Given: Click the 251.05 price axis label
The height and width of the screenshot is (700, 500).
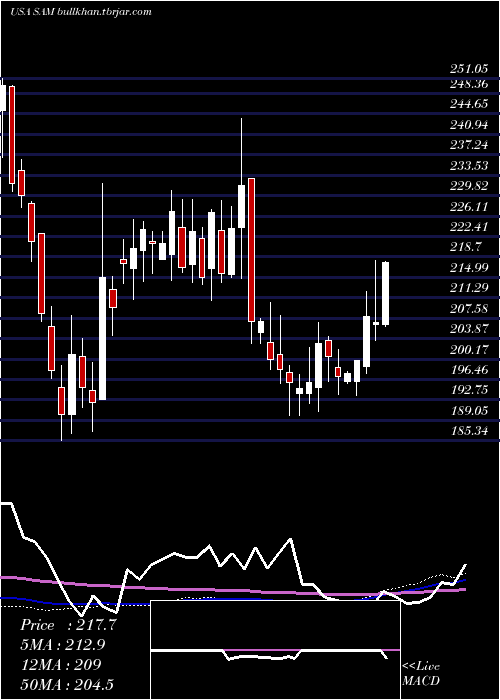Looking at the screenshot, I should pyautogui.click(x=468, y=69).
